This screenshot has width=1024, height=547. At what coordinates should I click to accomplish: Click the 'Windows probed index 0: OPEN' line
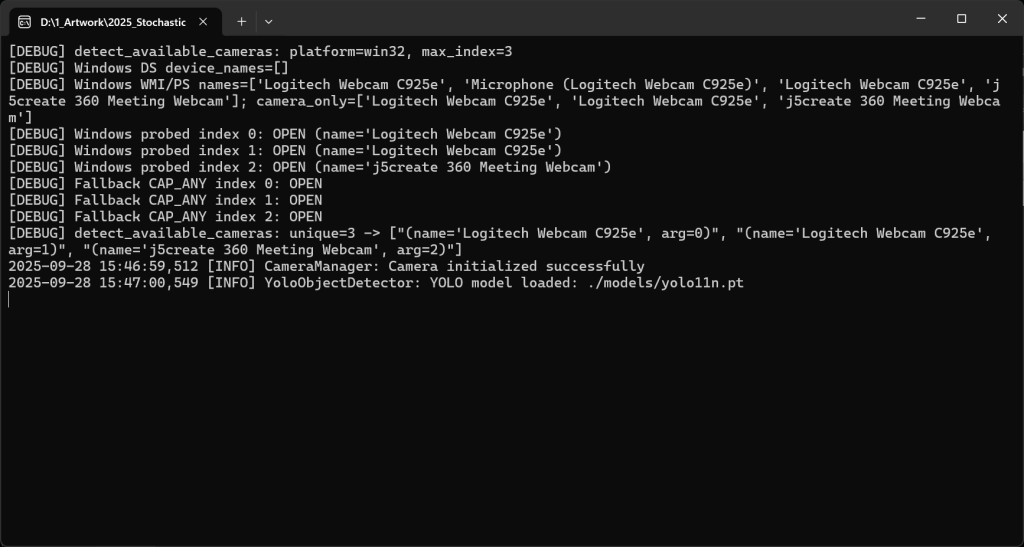(190, 134)
